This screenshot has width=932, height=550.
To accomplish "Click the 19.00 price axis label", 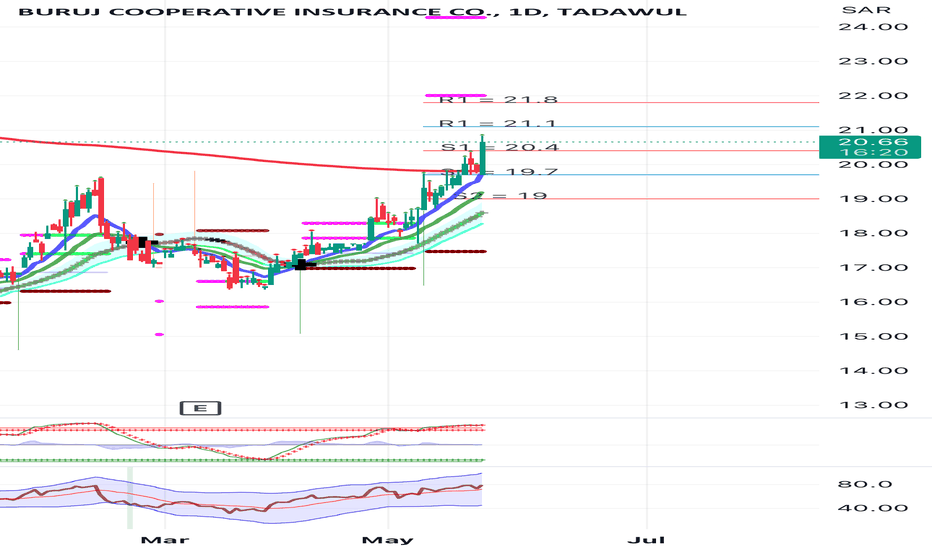I will (873, 199).
